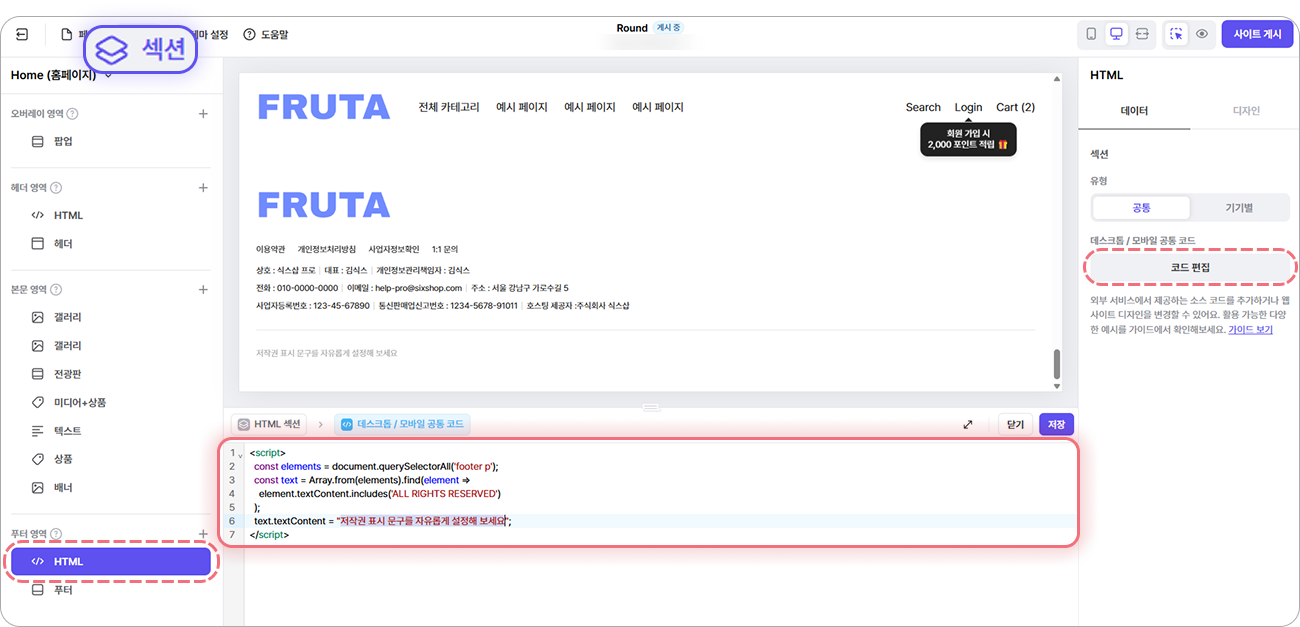Screen dimensions: 1300x627
Task: Click 전체 카테고리 in preview navigation
Action: (449, 107)
